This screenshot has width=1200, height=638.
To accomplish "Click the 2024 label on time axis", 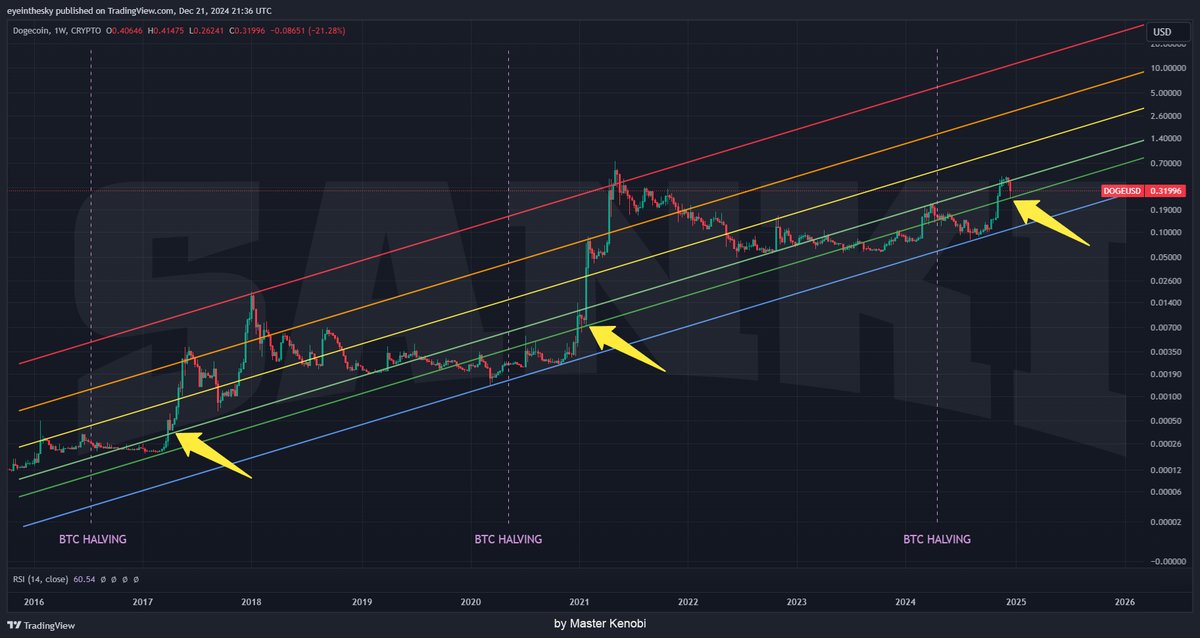I will pos(905,602).
